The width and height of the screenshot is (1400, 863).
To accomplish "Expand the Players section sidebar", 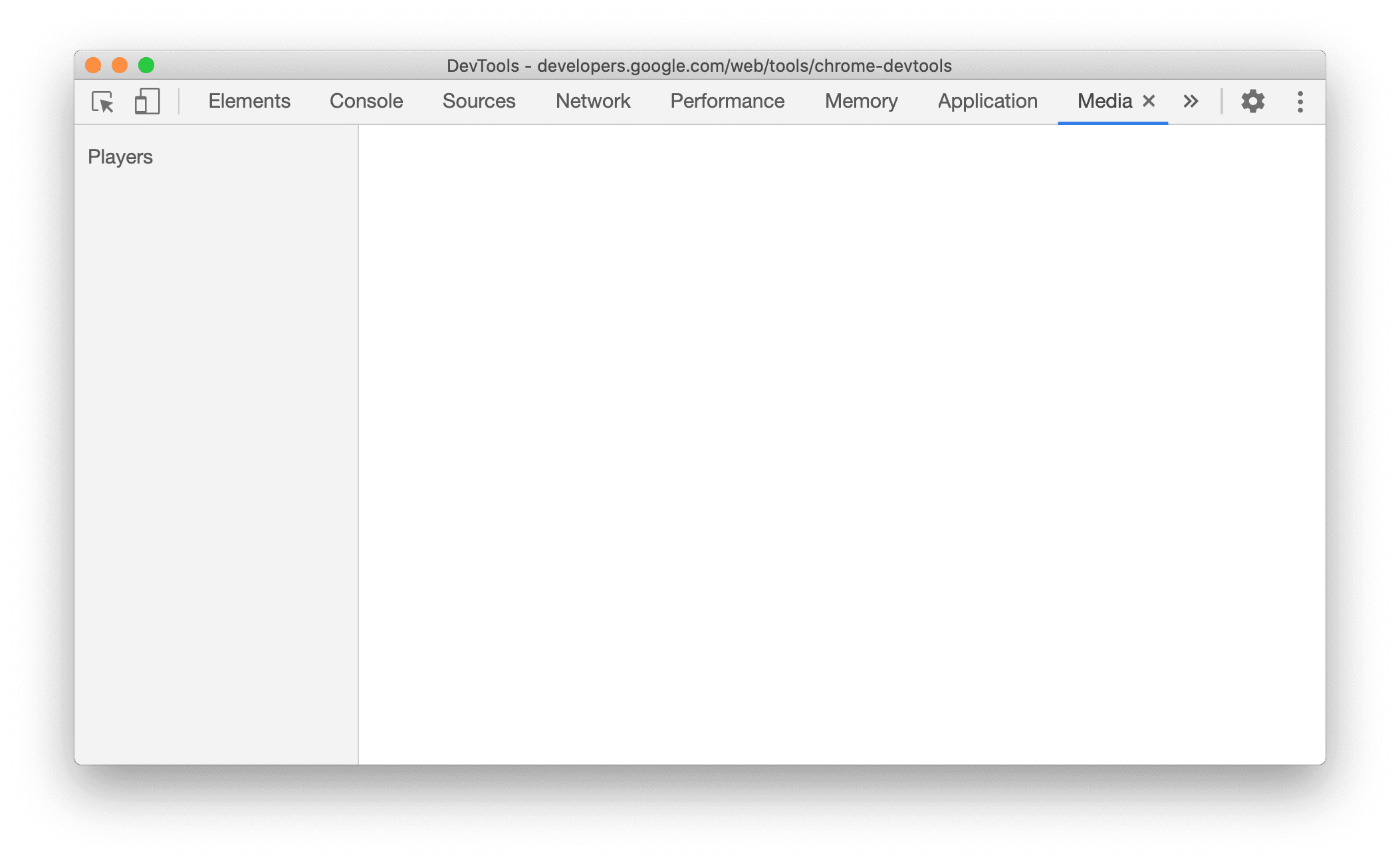I will (x=120, y=155).
